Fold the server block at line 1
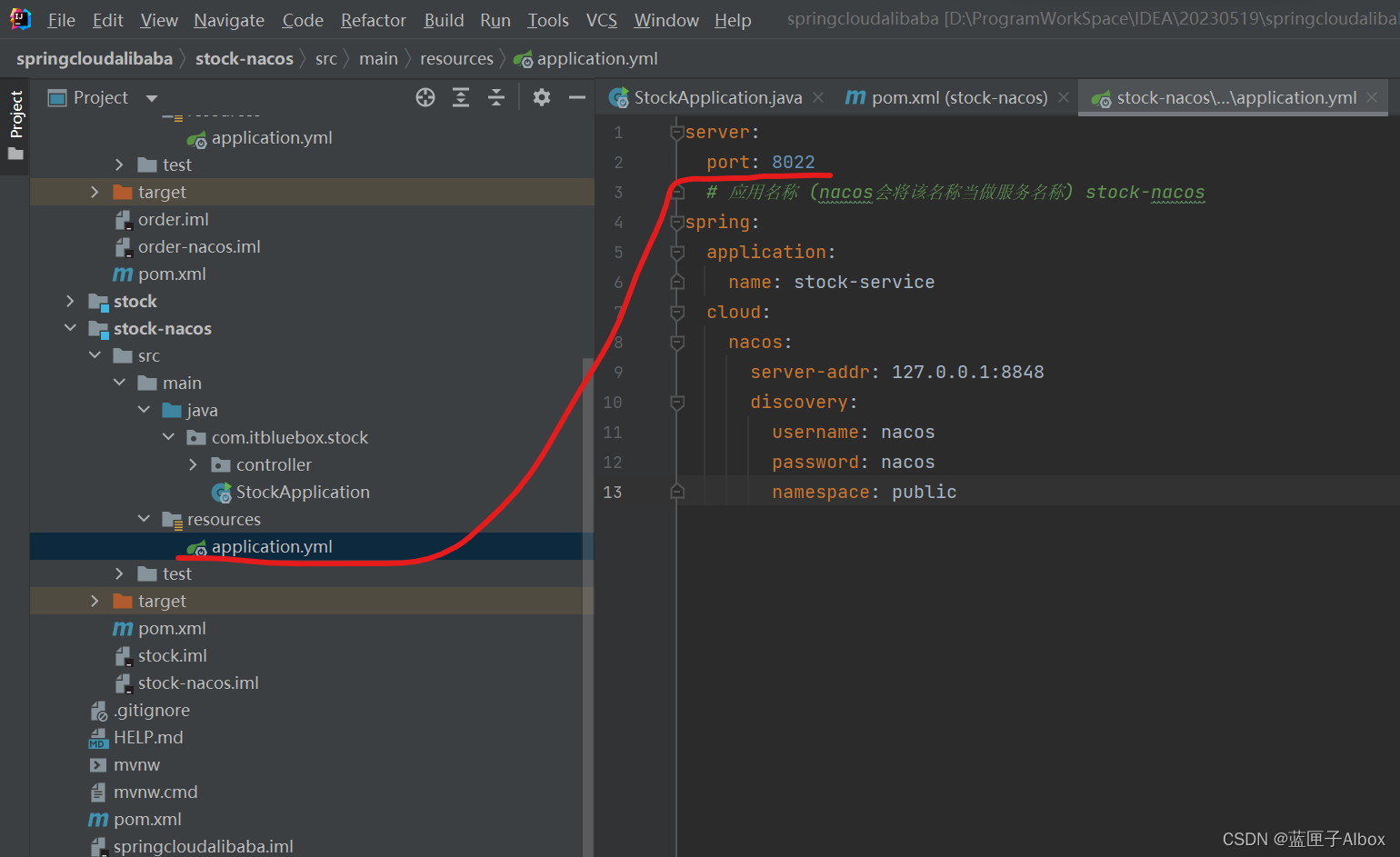 click(676, 133)
